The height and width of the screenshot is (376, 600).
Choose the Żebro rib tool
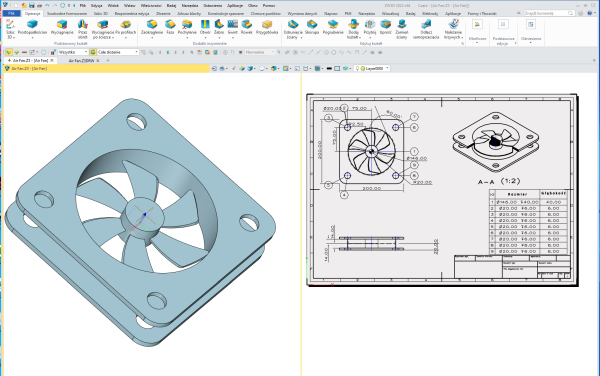coord(219,27)
